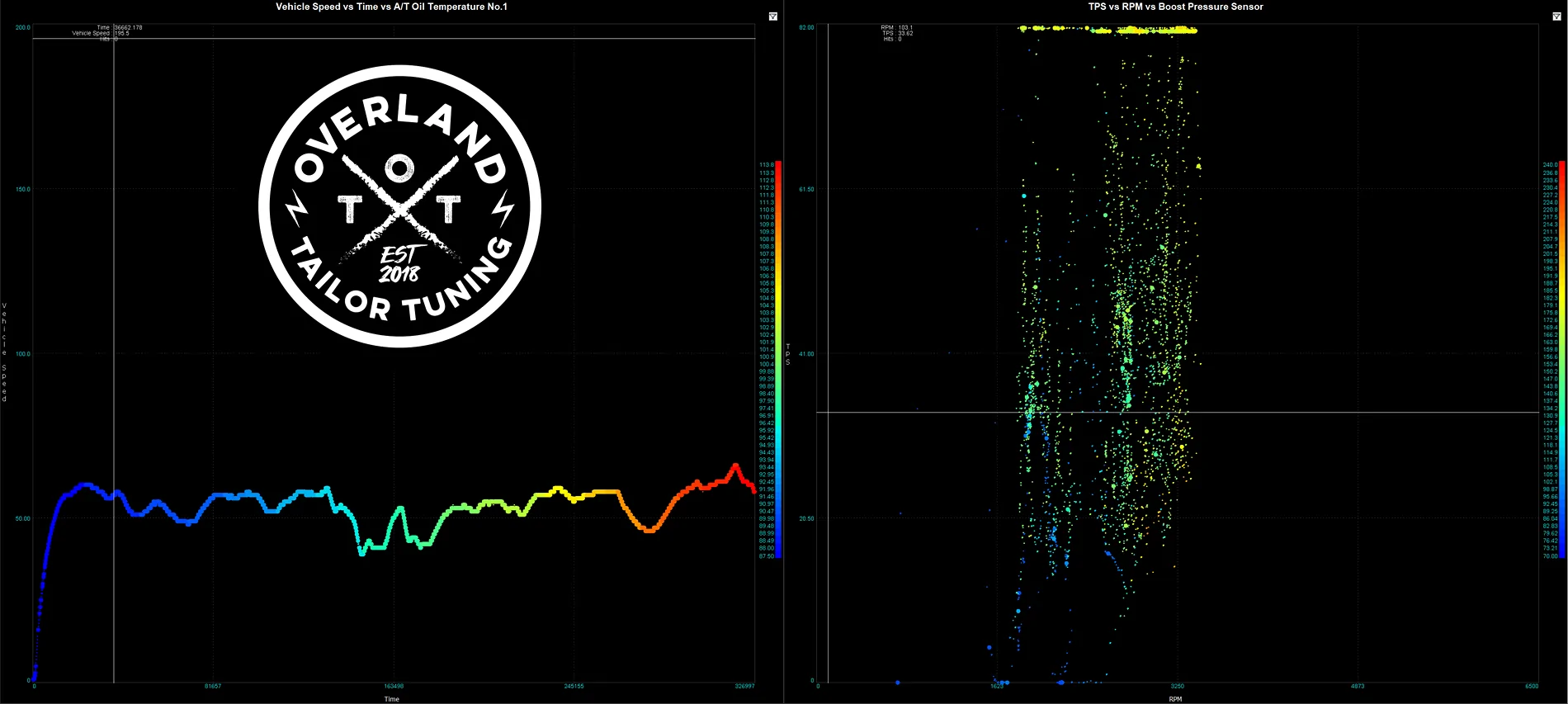Select the horizontal TPS cursor line

point(1177,412)
